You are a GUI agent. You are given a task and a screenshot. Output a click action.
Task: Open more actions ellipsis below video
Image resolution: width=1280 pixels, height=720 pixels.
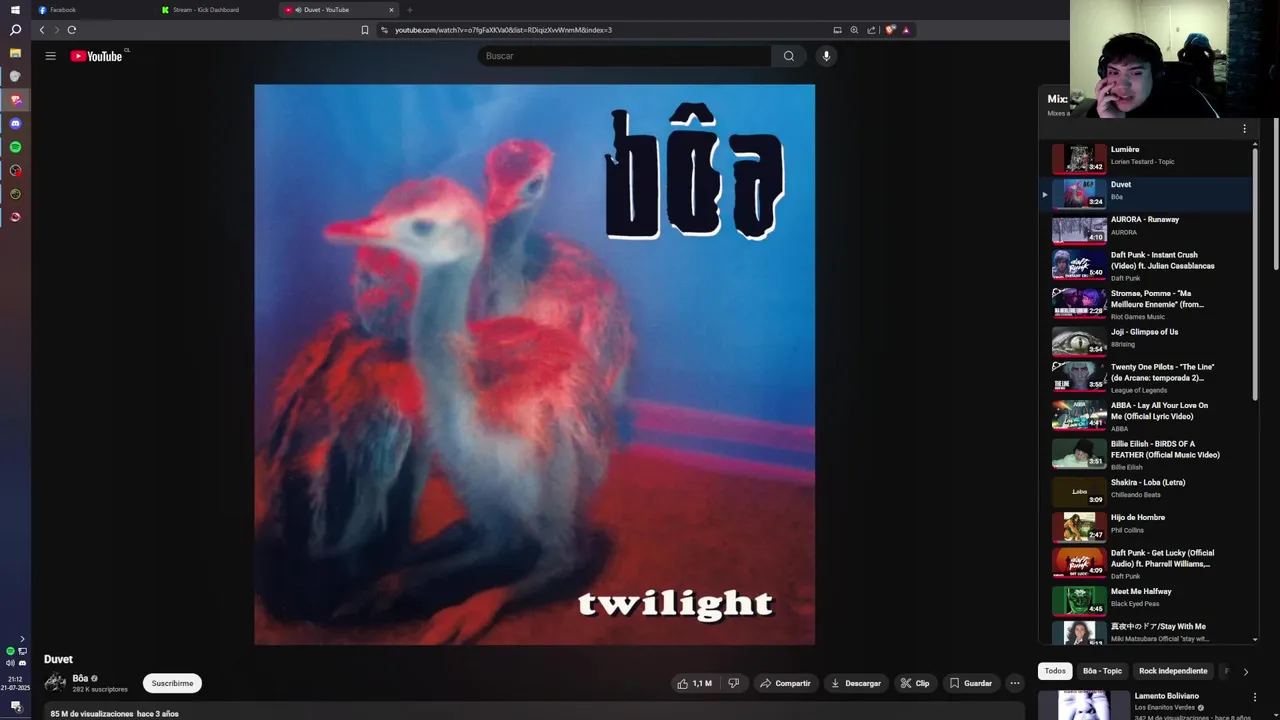[1014, 683]
